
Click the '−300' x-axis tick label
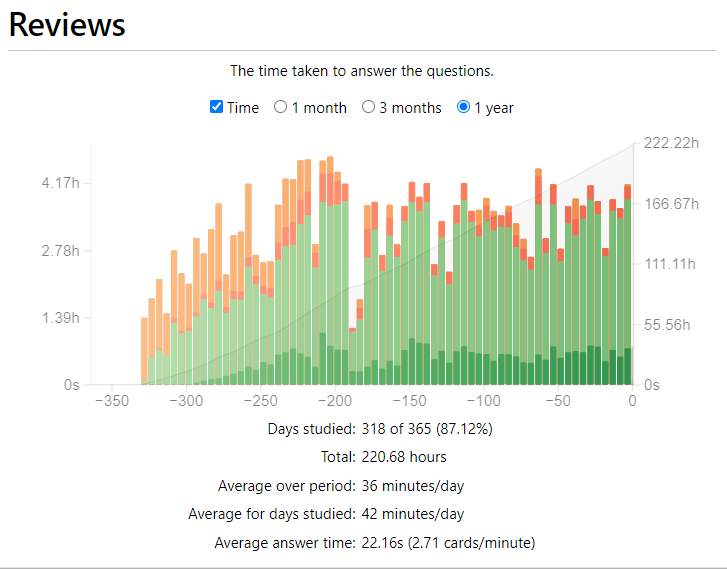pyautogui.click(x=186, y=401)
